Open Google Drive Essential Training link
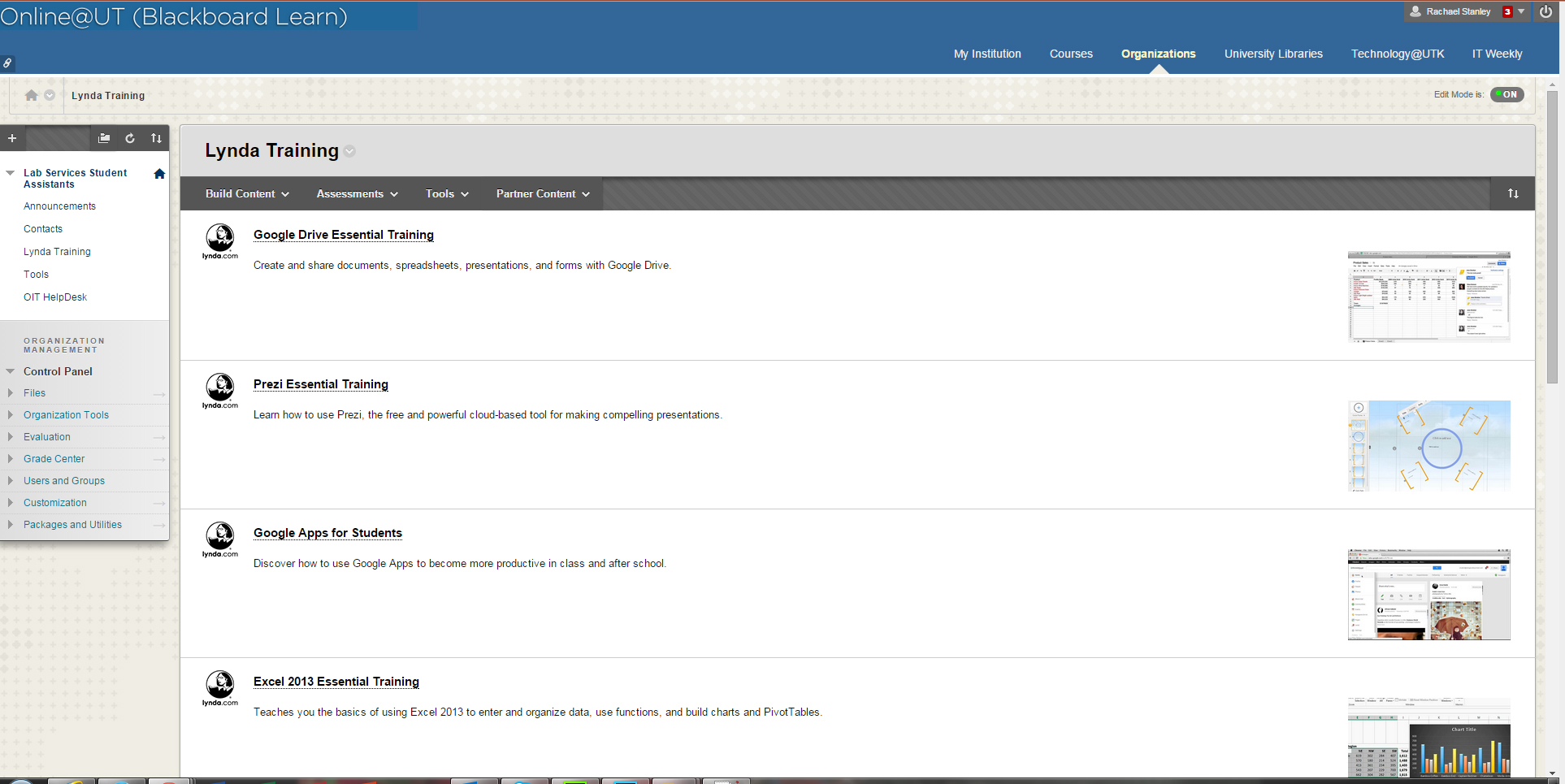This screenshot has width=1565, height=784. (343, 235)
